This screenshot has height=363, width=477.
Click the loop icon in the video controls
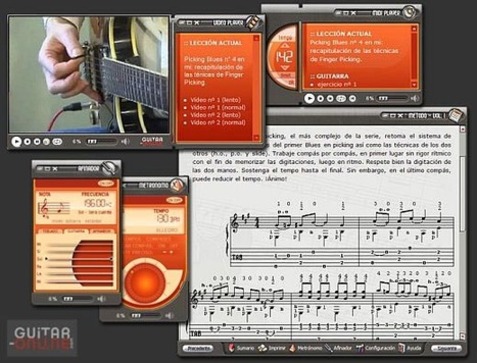[x=57, y=142]
